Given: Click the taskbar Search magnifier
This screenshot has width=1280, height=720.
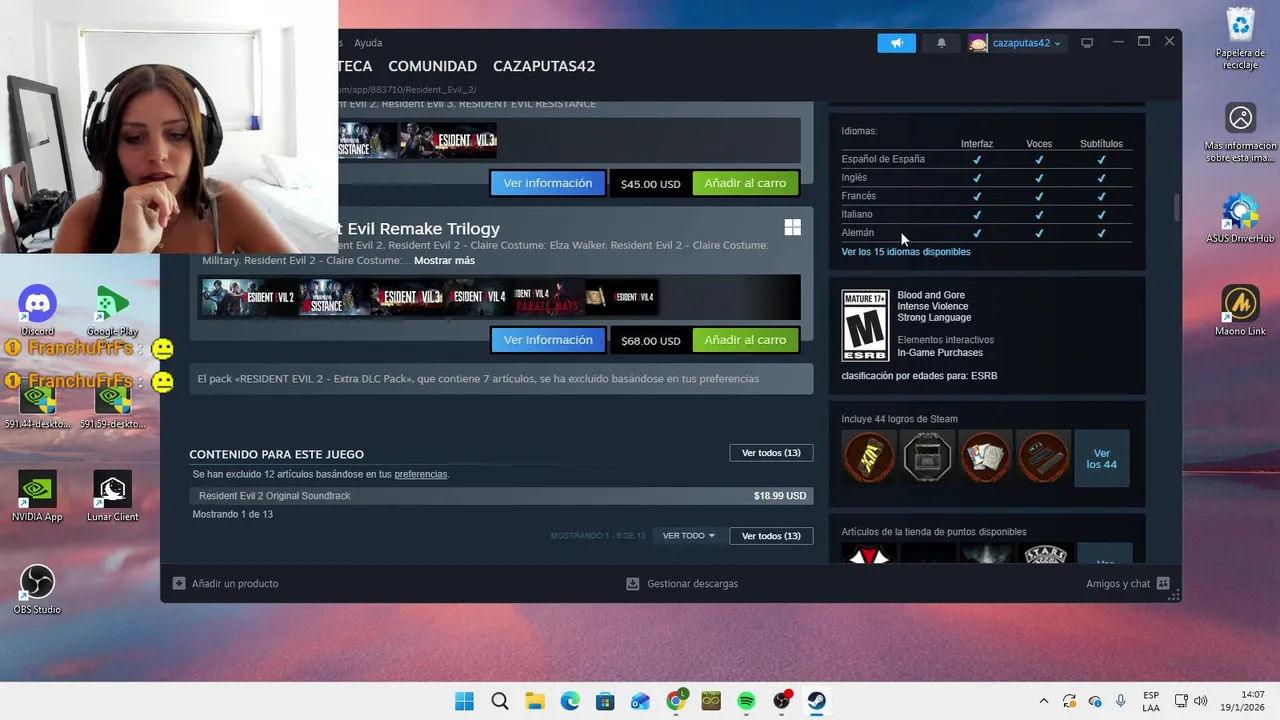Looking at the screenshot, I should [x=500, y=701].
